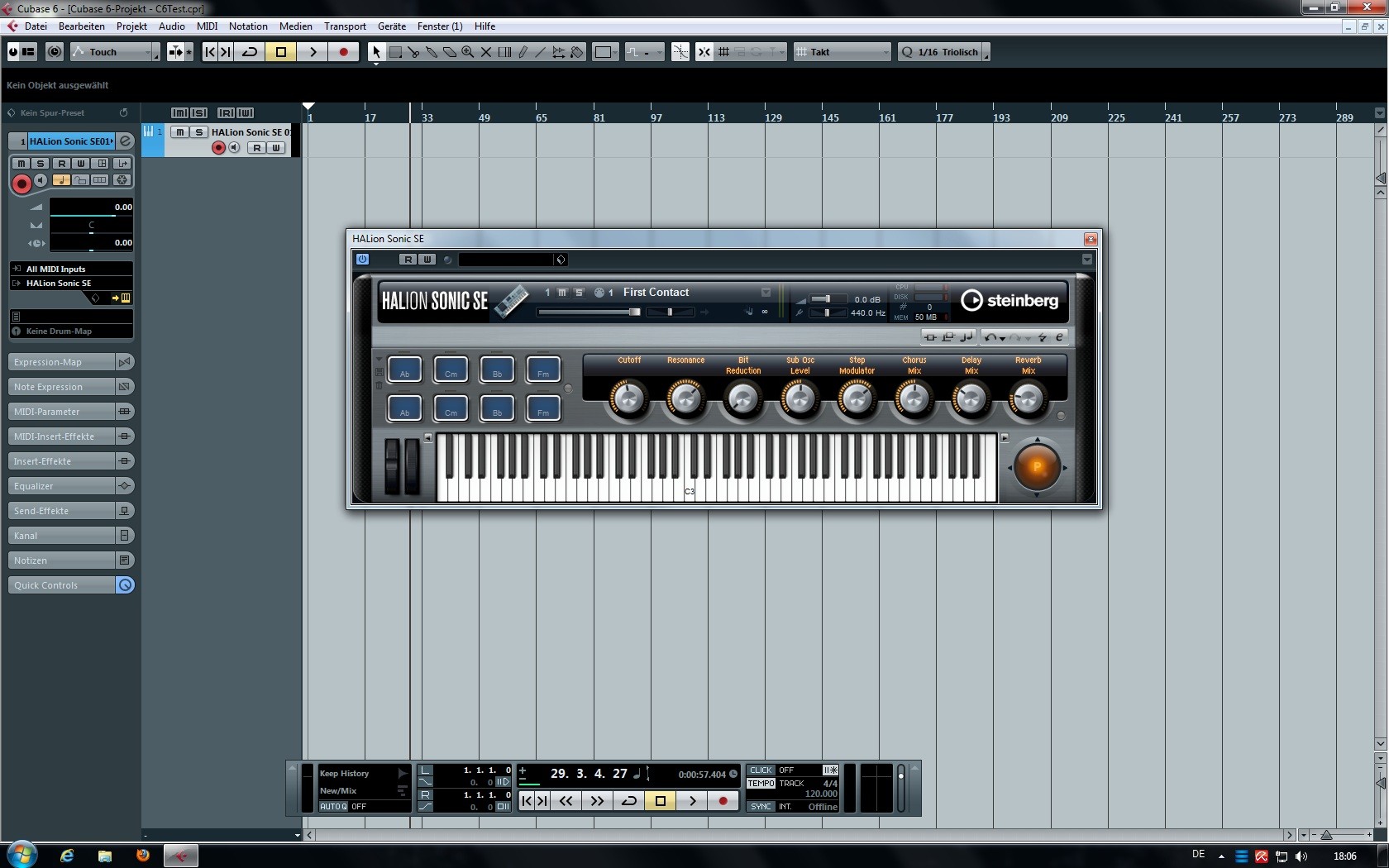Toggle Record Enable in inspector

[21, 184]
